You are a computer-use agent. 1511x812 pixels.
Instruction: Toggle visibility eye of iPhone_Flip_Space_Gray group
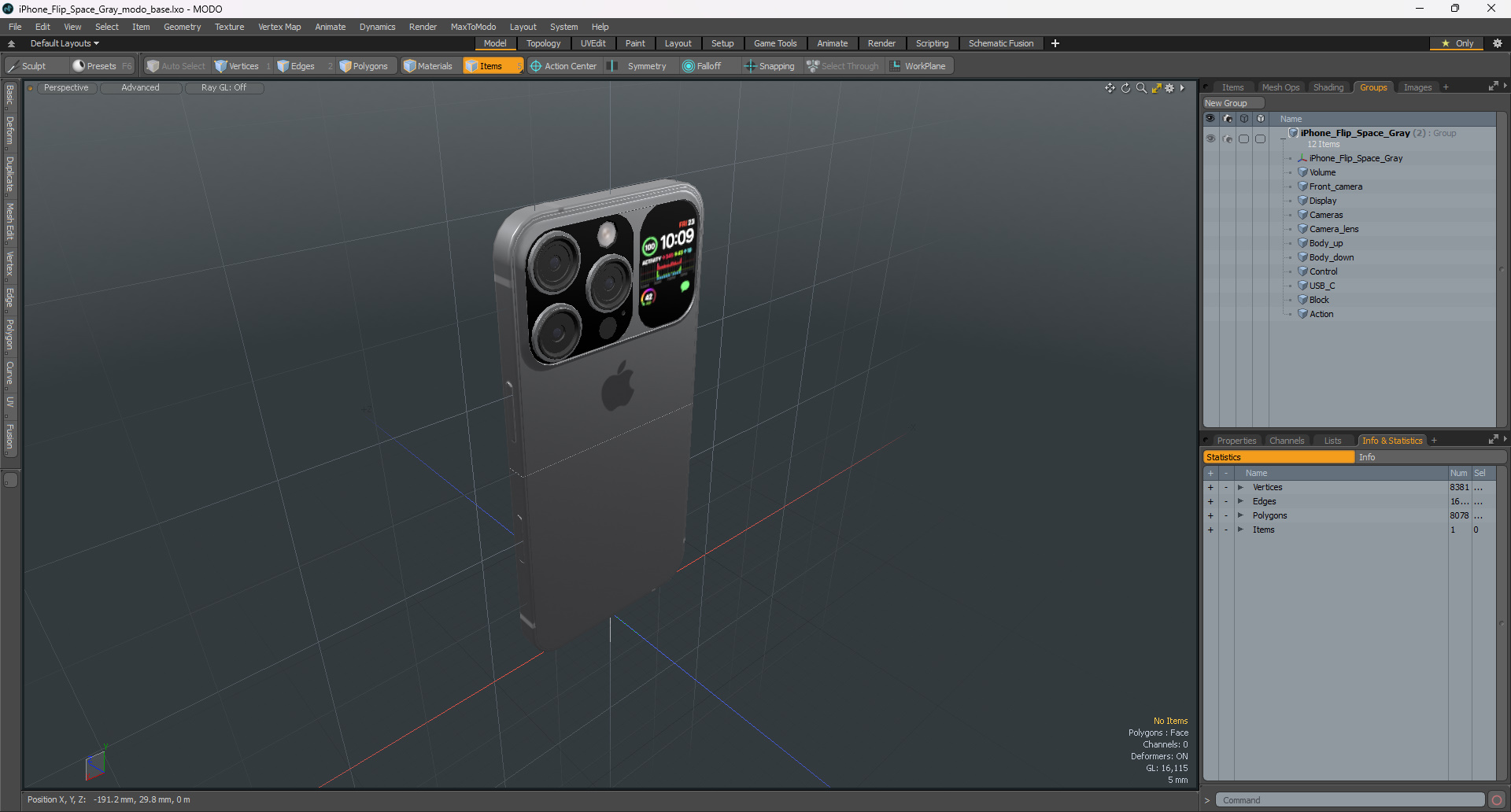click(x=1210, y=138)
